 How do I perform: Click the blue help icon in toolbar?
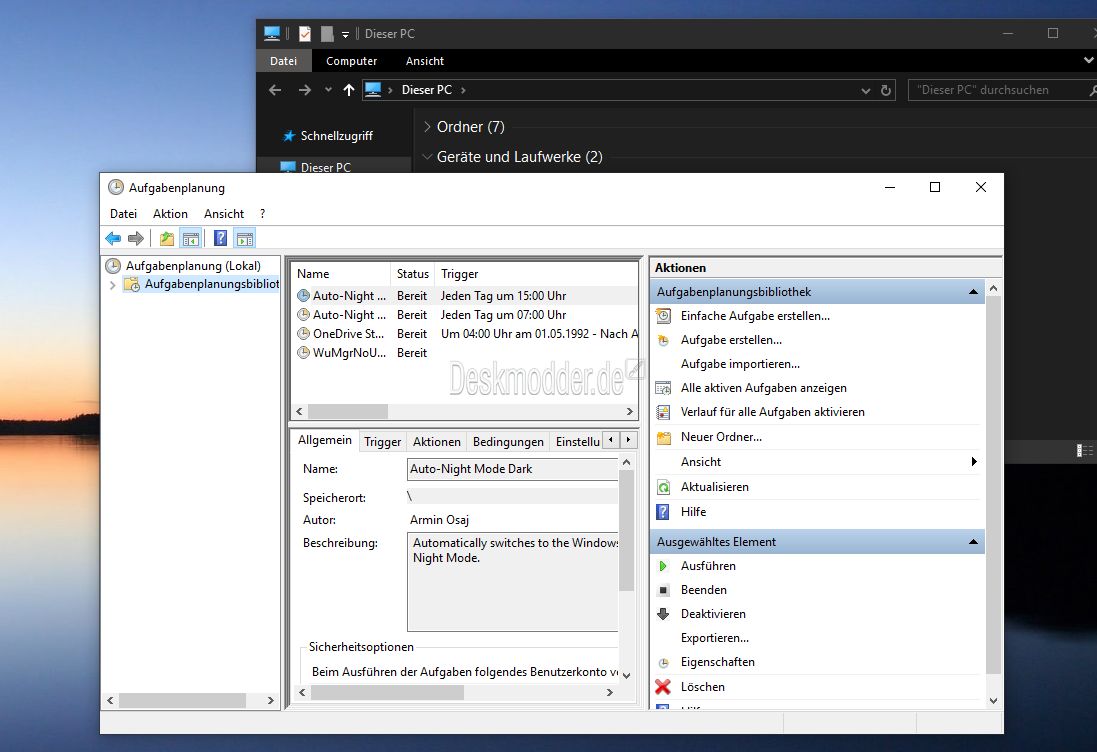(x=220, y=239)
